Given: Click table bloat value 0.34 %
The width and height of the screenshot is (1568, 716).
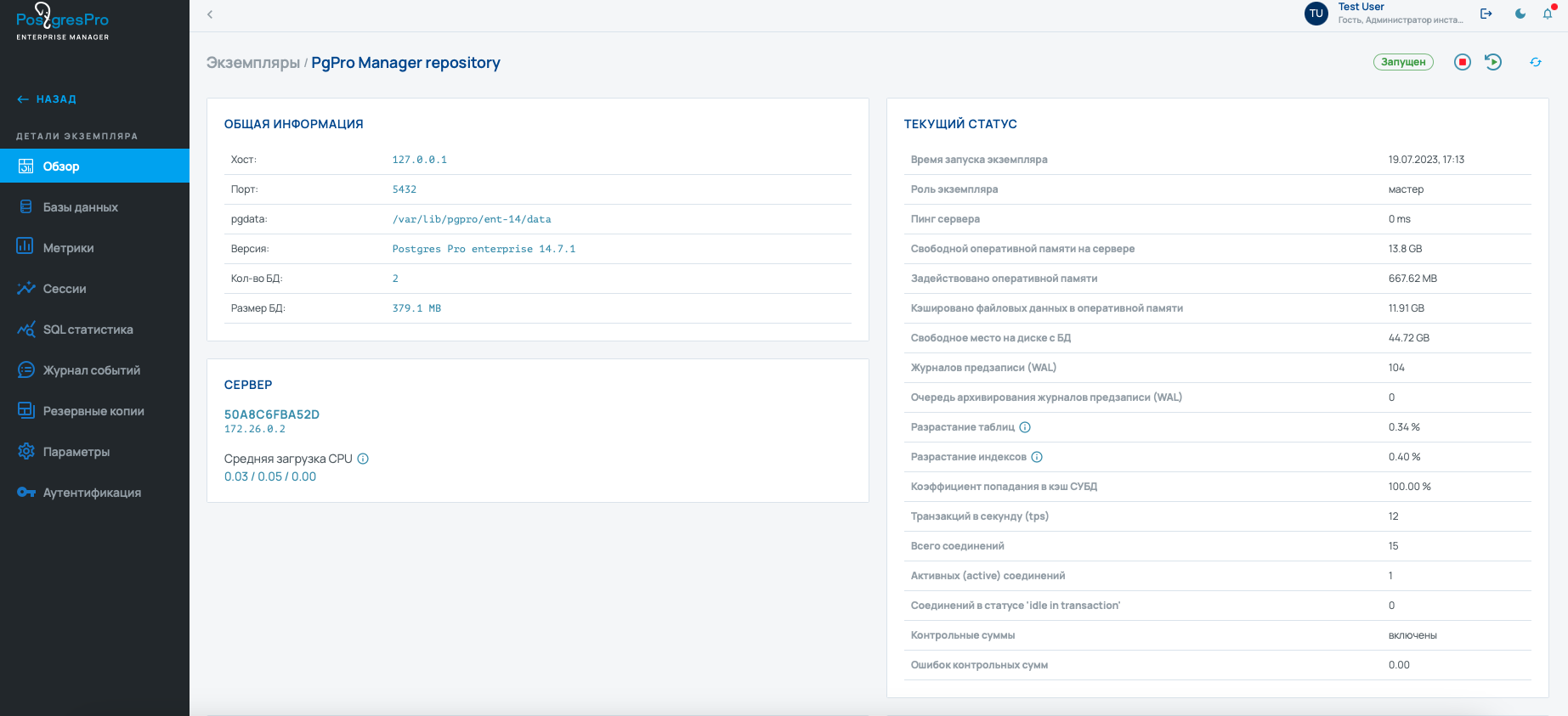Looking at the screenshot, I should (x=1404, y=427).
